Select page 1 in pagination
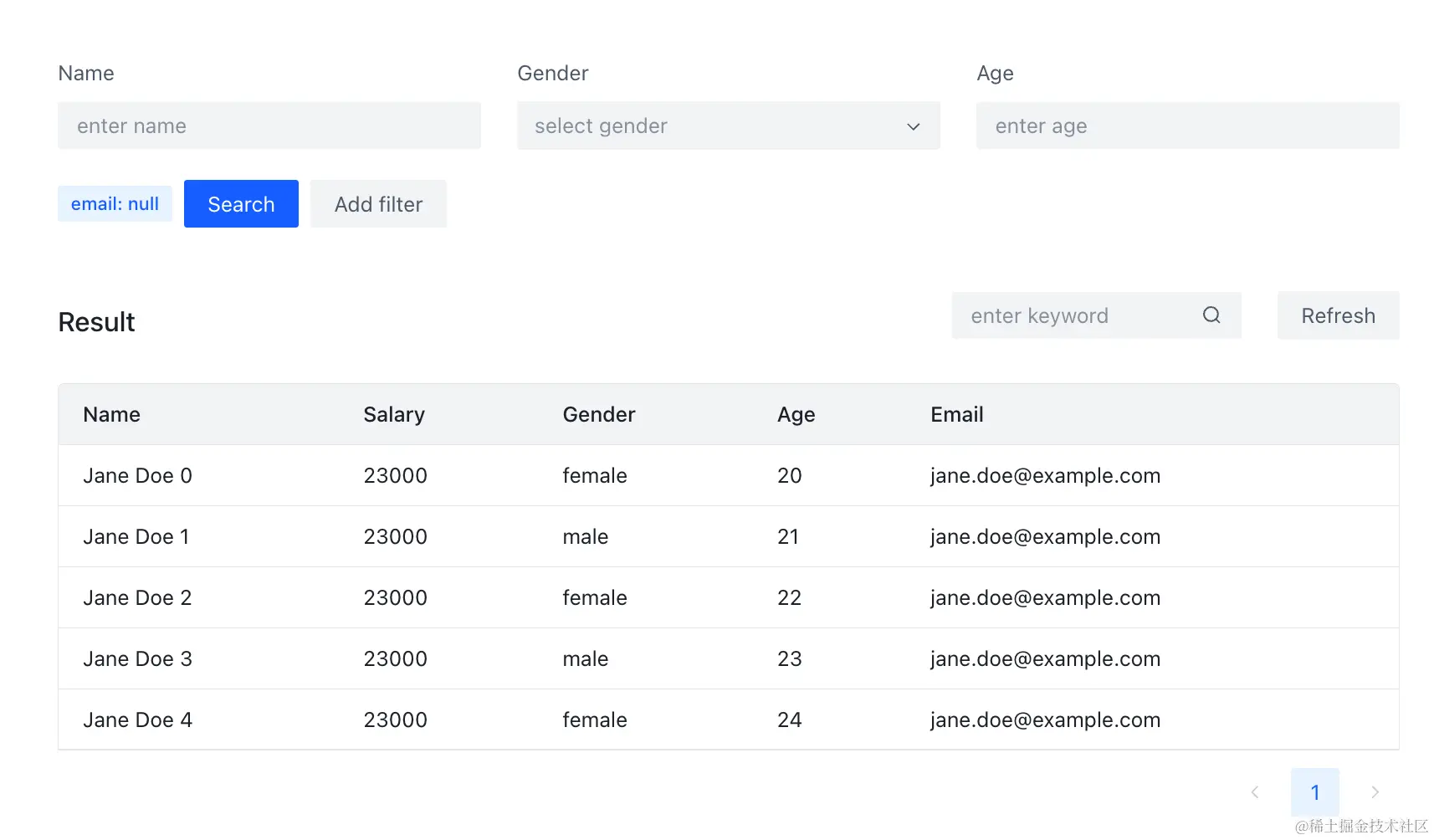Screen dimensions: 1434x840 1314,792
